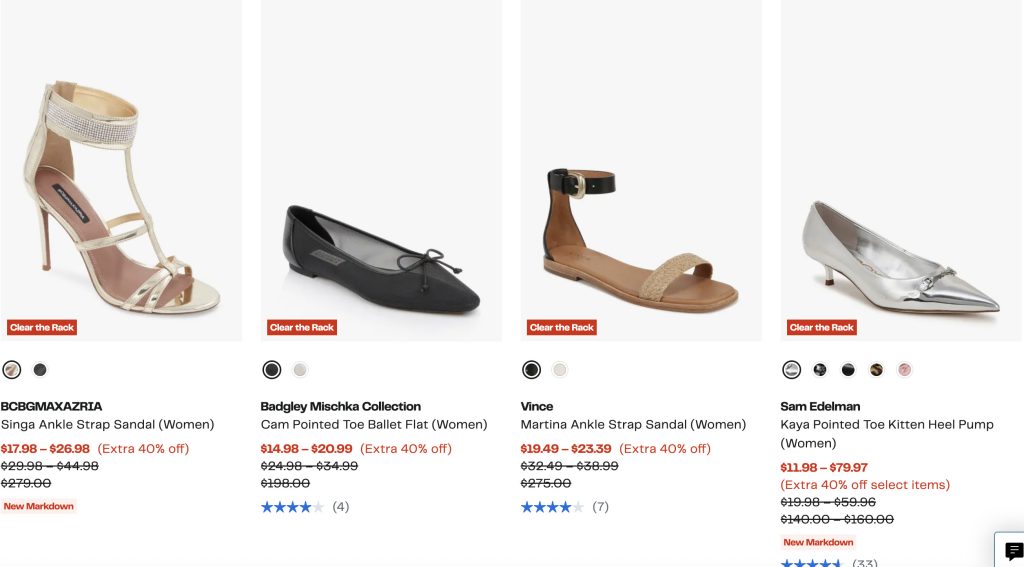Pick the light beige Cam flat swatch

[x=300, y=370]
